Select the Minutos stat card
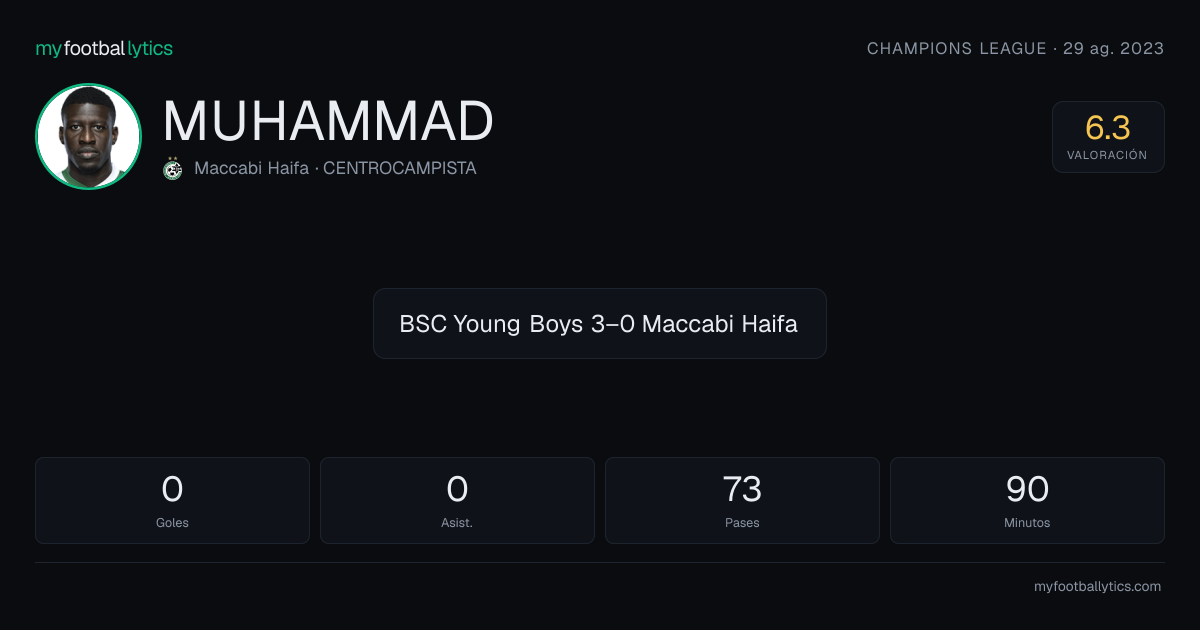Screen dimensions: 1200x630 tap(1027, 500)
